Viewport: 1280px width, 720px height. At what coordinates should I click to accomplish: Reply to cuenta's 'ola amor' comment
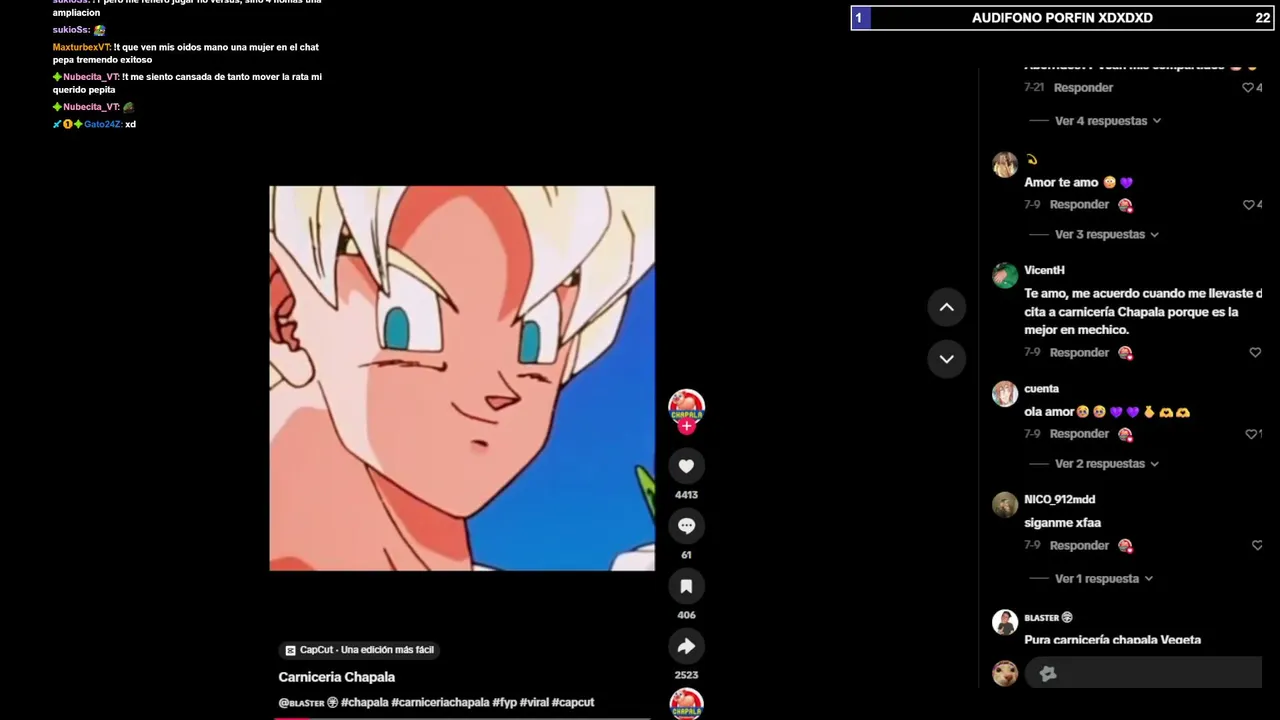point(1079,434)
